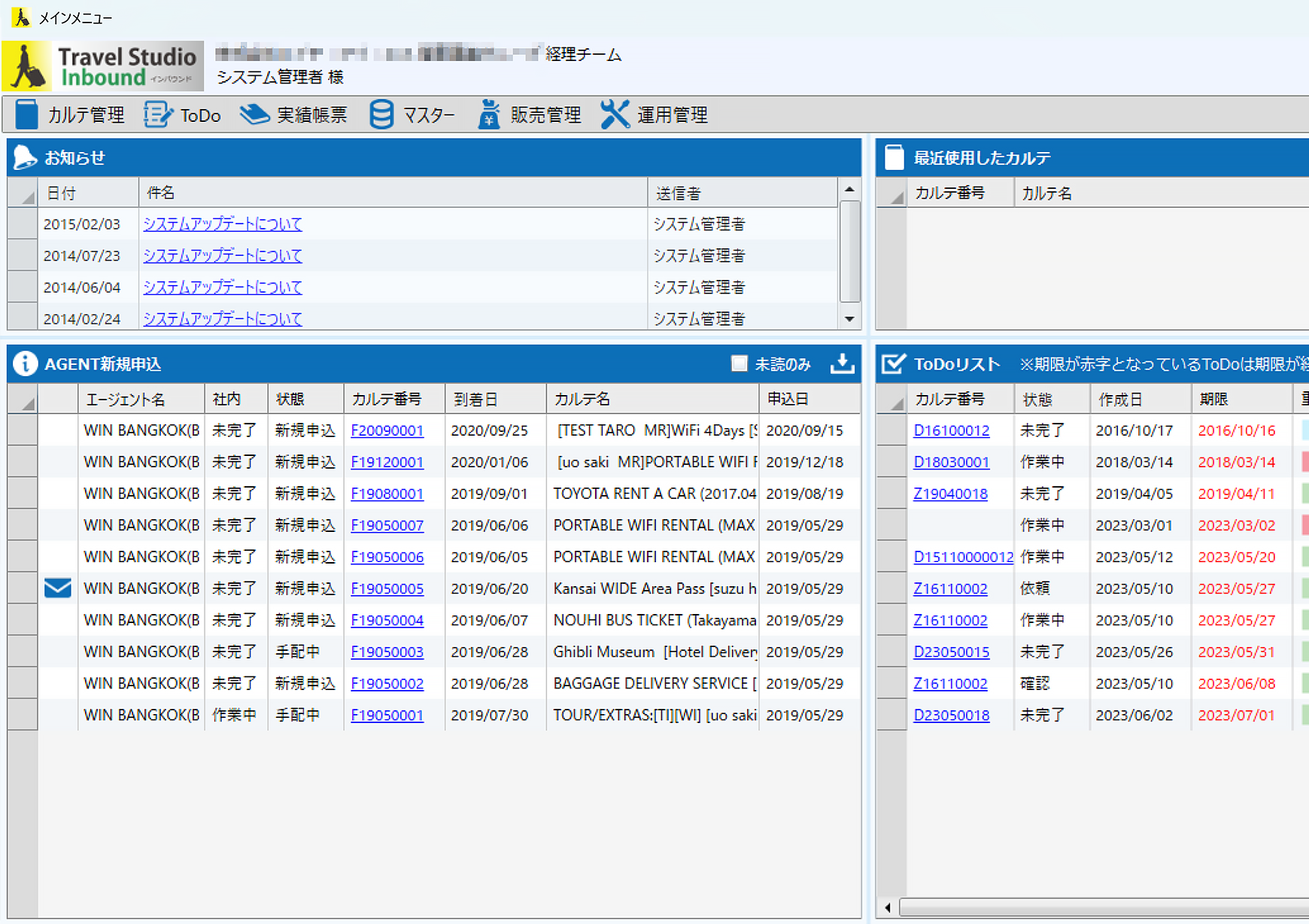Open ToDo カルテ D15110000012 link
The height and width of the screenshot is (924, 1309).
[964, 557]
